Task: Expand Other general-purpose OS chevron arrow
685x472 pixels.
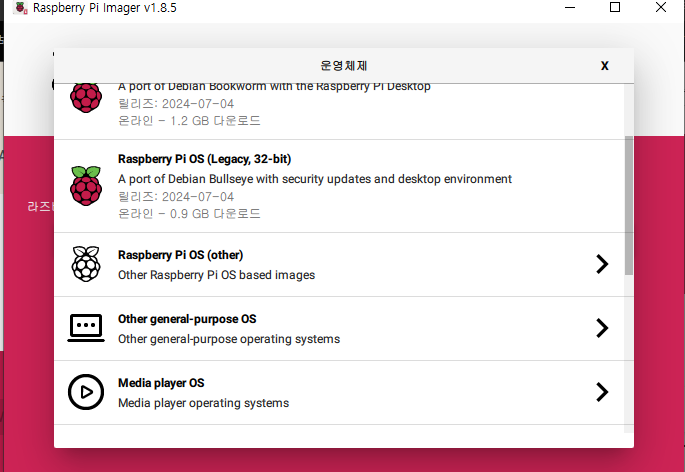Action: point(602,328)
